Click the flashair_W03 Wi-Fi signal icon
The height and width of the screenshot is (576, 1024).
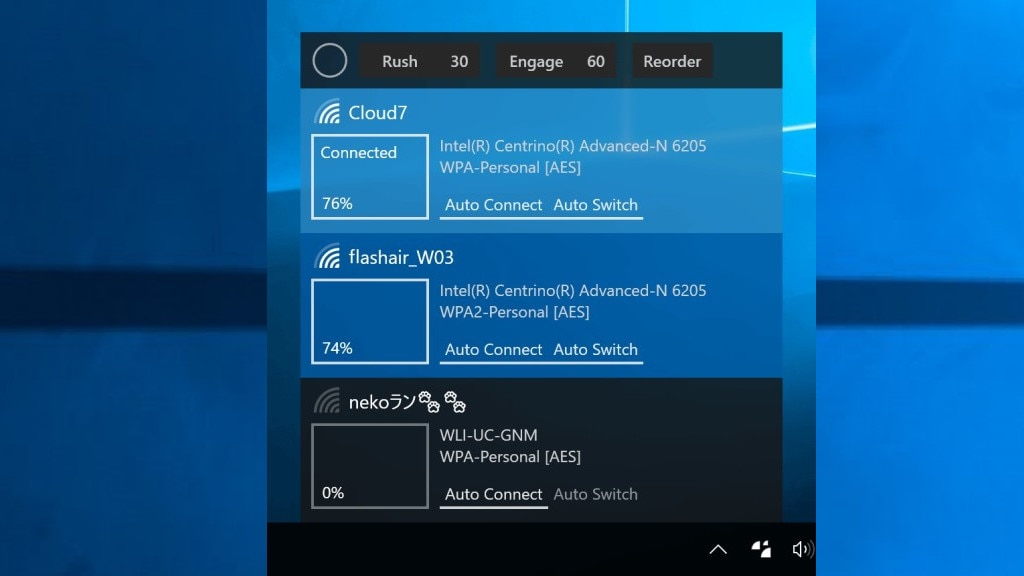coord(327,258)
